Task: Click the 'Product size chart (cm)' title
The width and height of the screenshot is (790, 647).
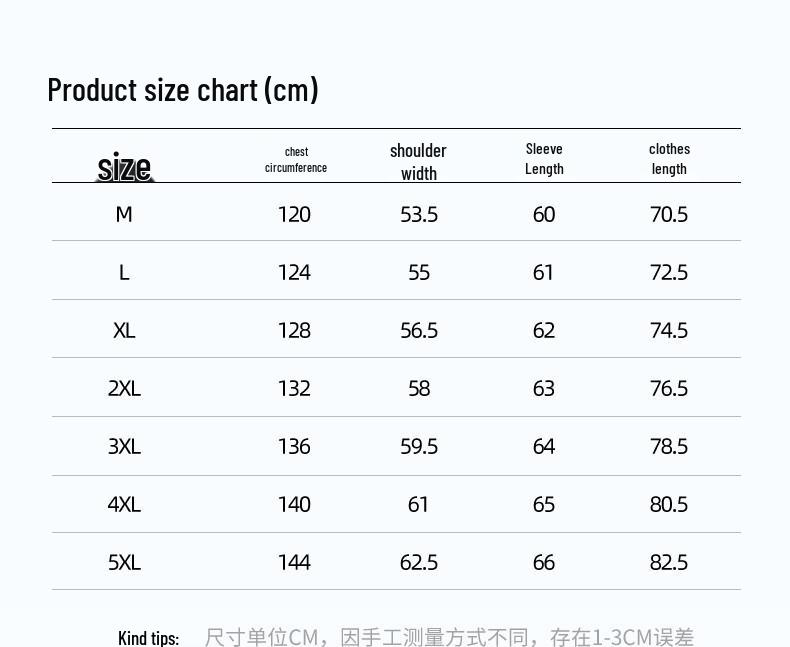Action: click(x=183, y=90)
